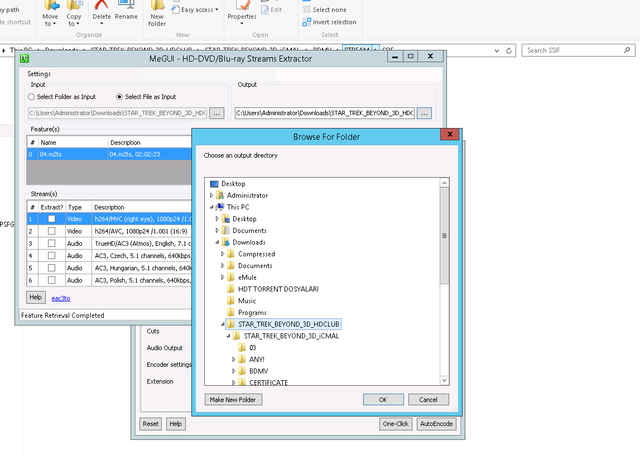The height and width of the screenshot is (458, 640).
Task: Select the 04.m2ts feature row
Action: coord(109,154)
